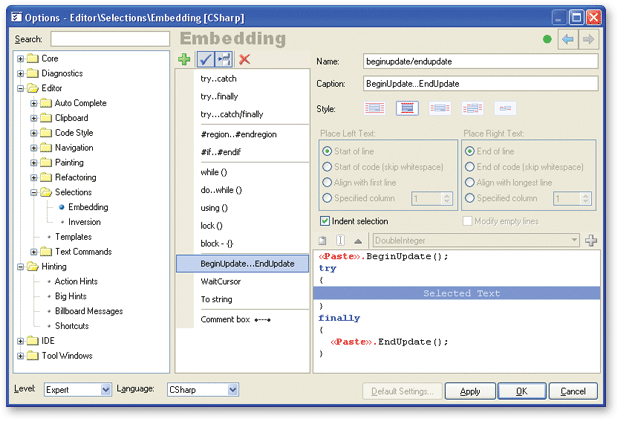Click the Cancel button

click(573, 391)
